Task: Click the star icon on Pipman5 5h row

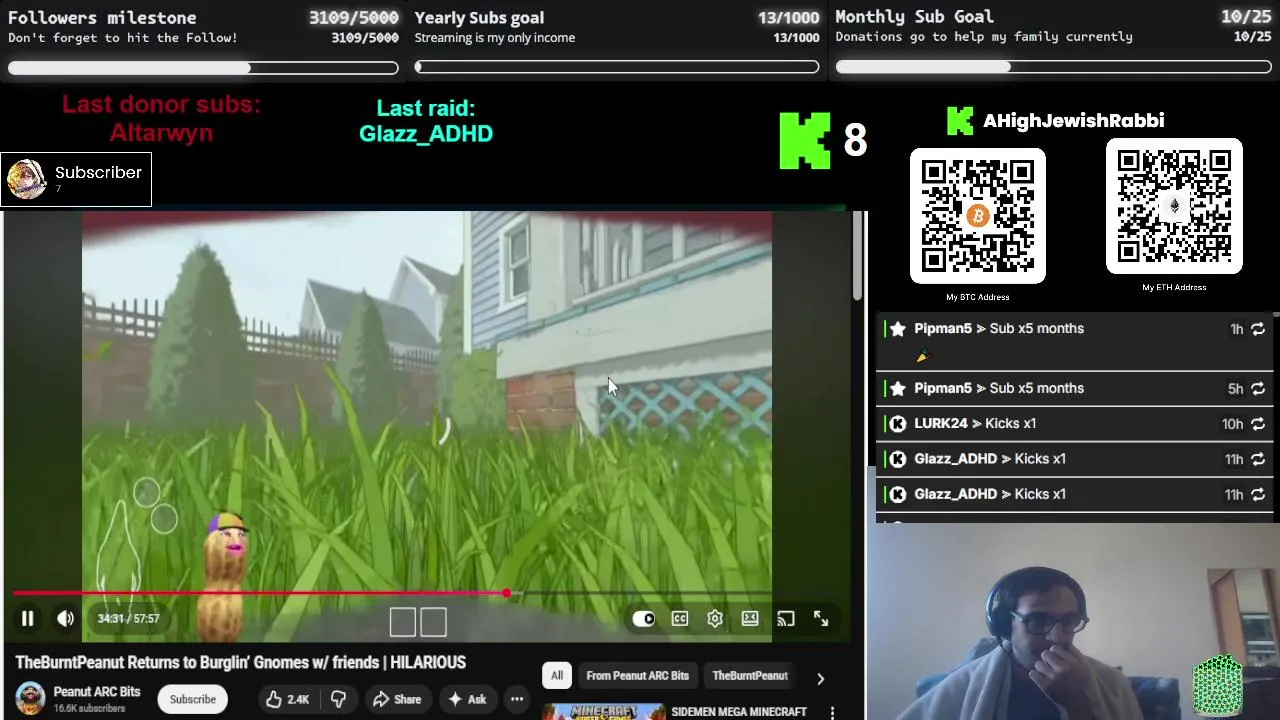Action: pos(898,389)
